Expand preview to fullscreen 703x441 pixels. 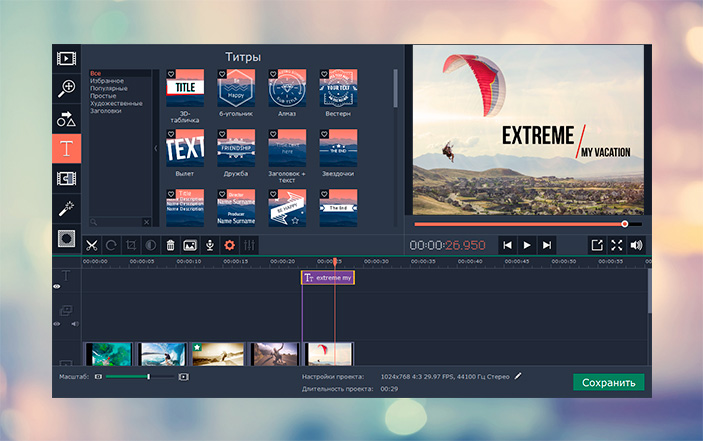click(x=616, y=245)
